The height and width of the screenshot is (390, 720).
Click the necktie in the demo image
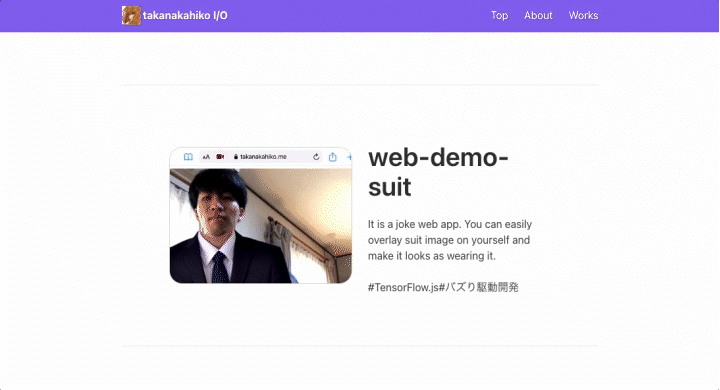coord(219,267)
